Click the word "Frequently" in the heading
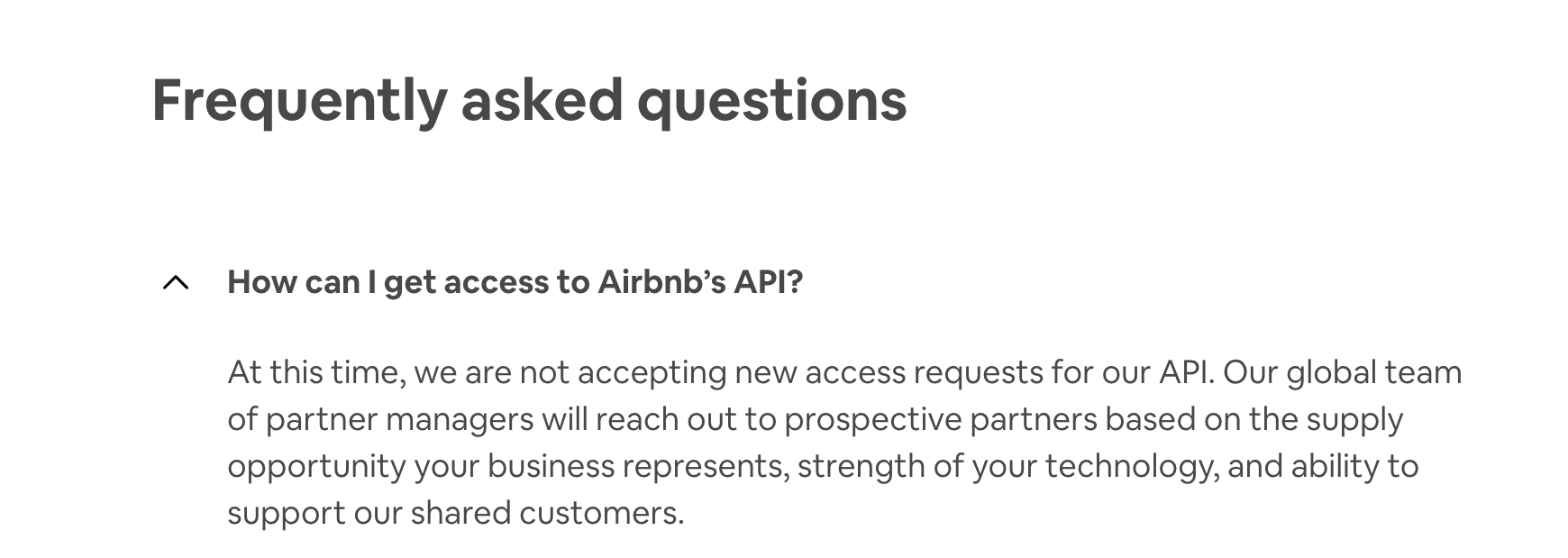Image resolution: width=1568 pixels, height=558 pixels. coord(299,100)
